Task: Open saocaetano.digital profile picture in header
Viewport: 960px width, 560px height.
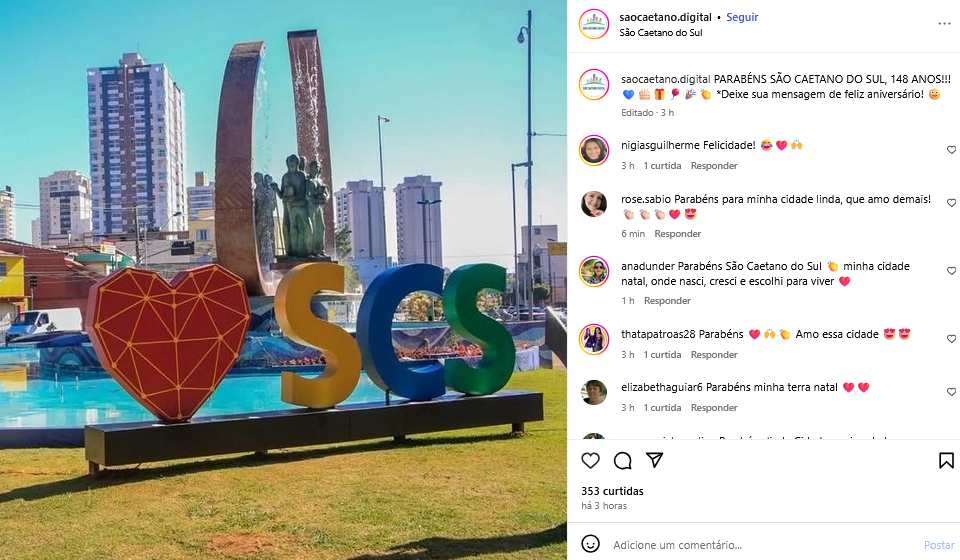Action: click(594, 24)
